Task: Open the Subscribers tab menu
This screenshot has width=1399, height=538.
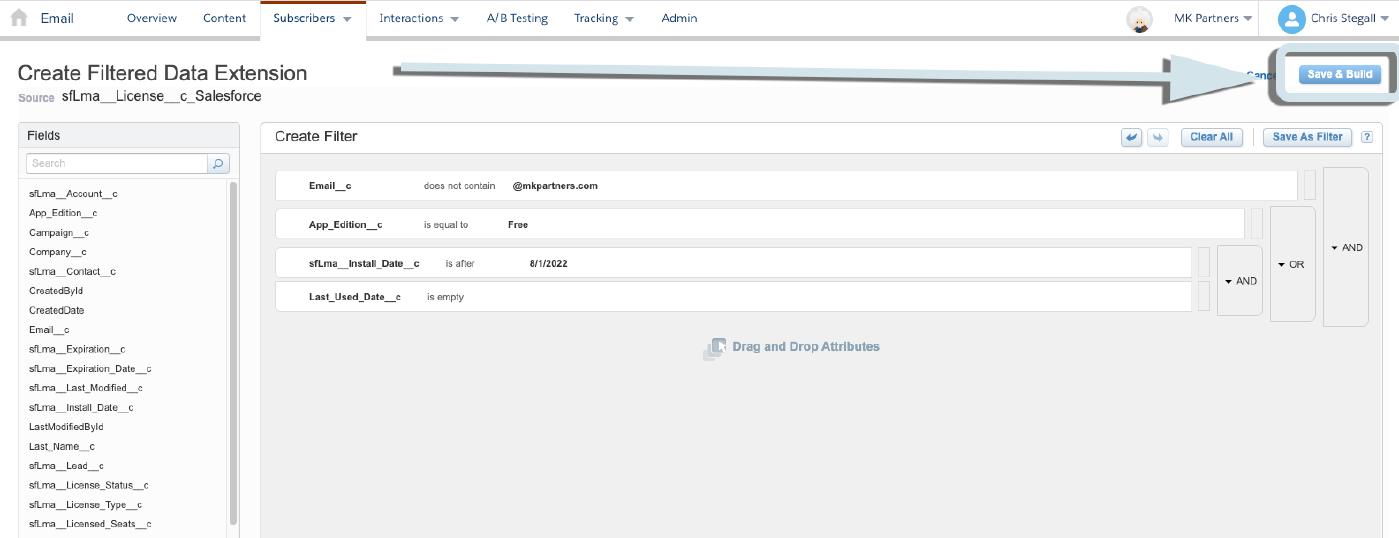Action: 312,18
